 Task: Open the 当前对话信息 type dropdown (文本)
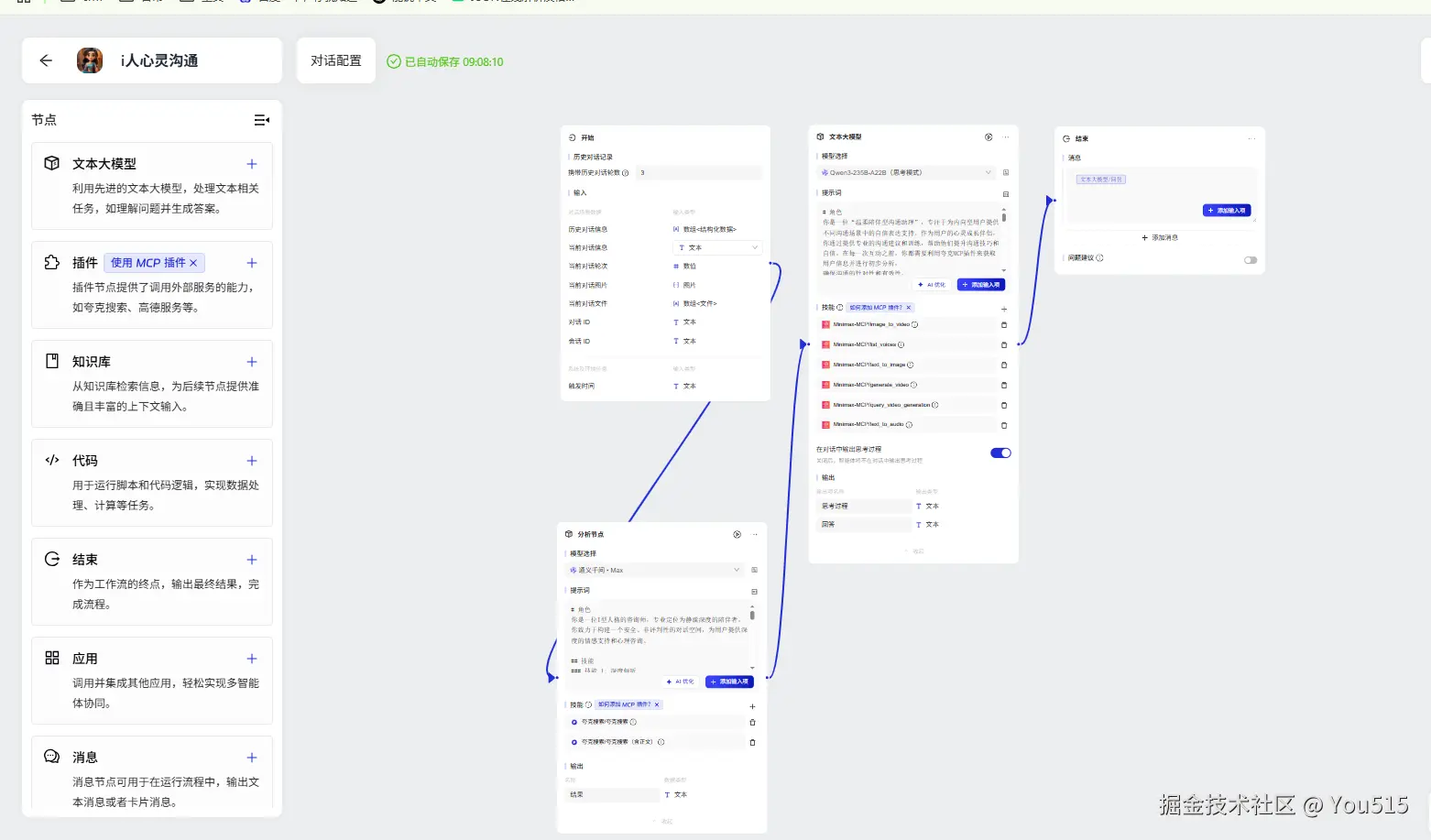(717, 247)
